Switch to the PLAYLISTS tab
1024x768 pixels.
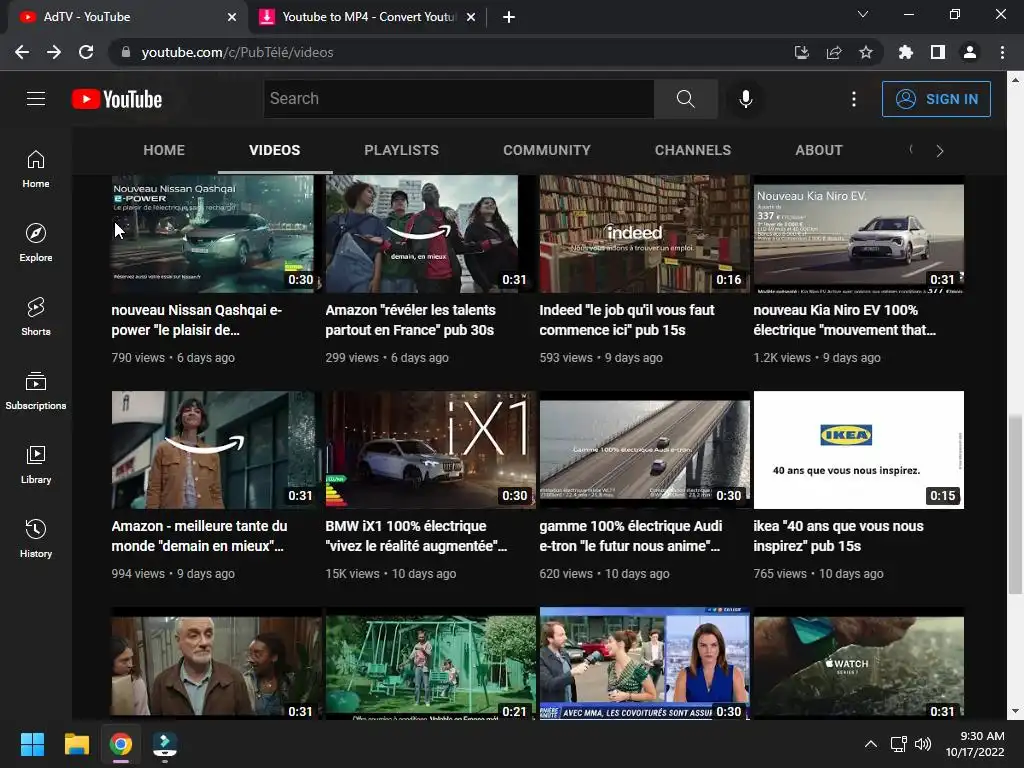[x=402, y=150]
